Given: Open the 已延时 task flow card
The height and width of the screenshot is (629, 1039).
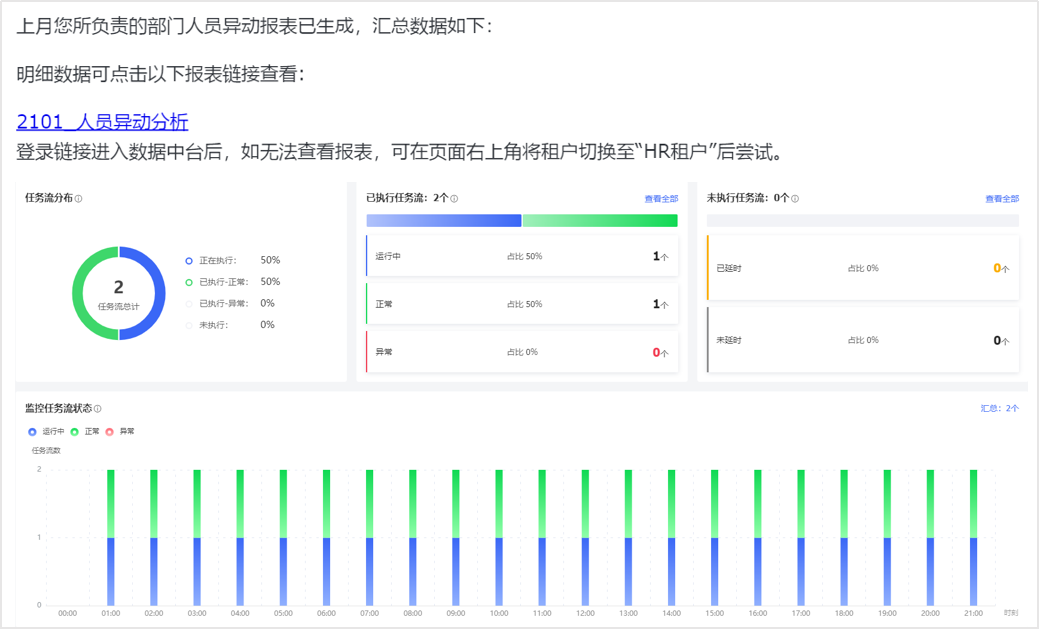Looking at the screenshot, I should click(x=863, y=268).
